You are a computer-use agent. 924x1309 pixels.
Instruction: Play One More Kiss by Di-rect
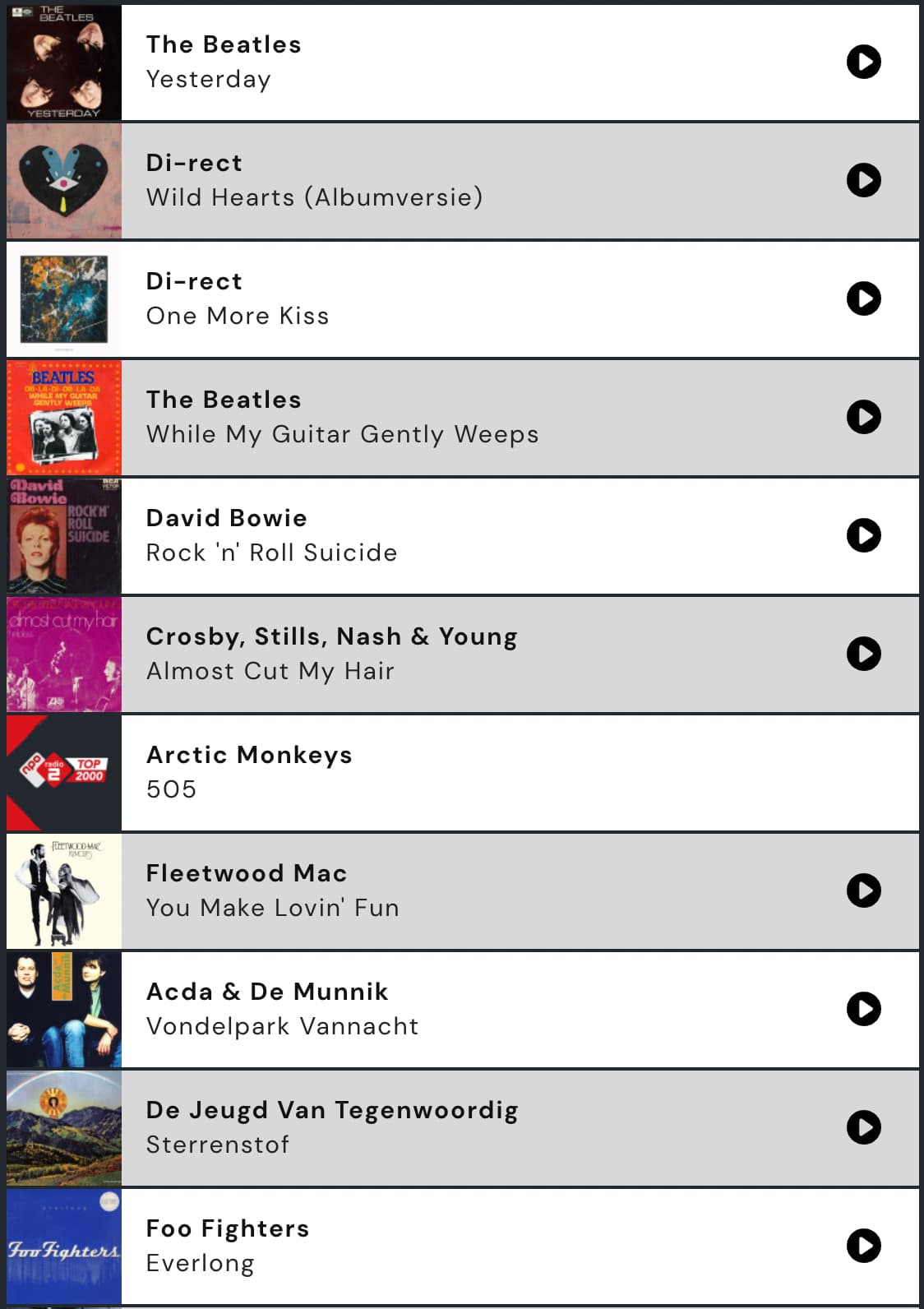pos(863,298)
